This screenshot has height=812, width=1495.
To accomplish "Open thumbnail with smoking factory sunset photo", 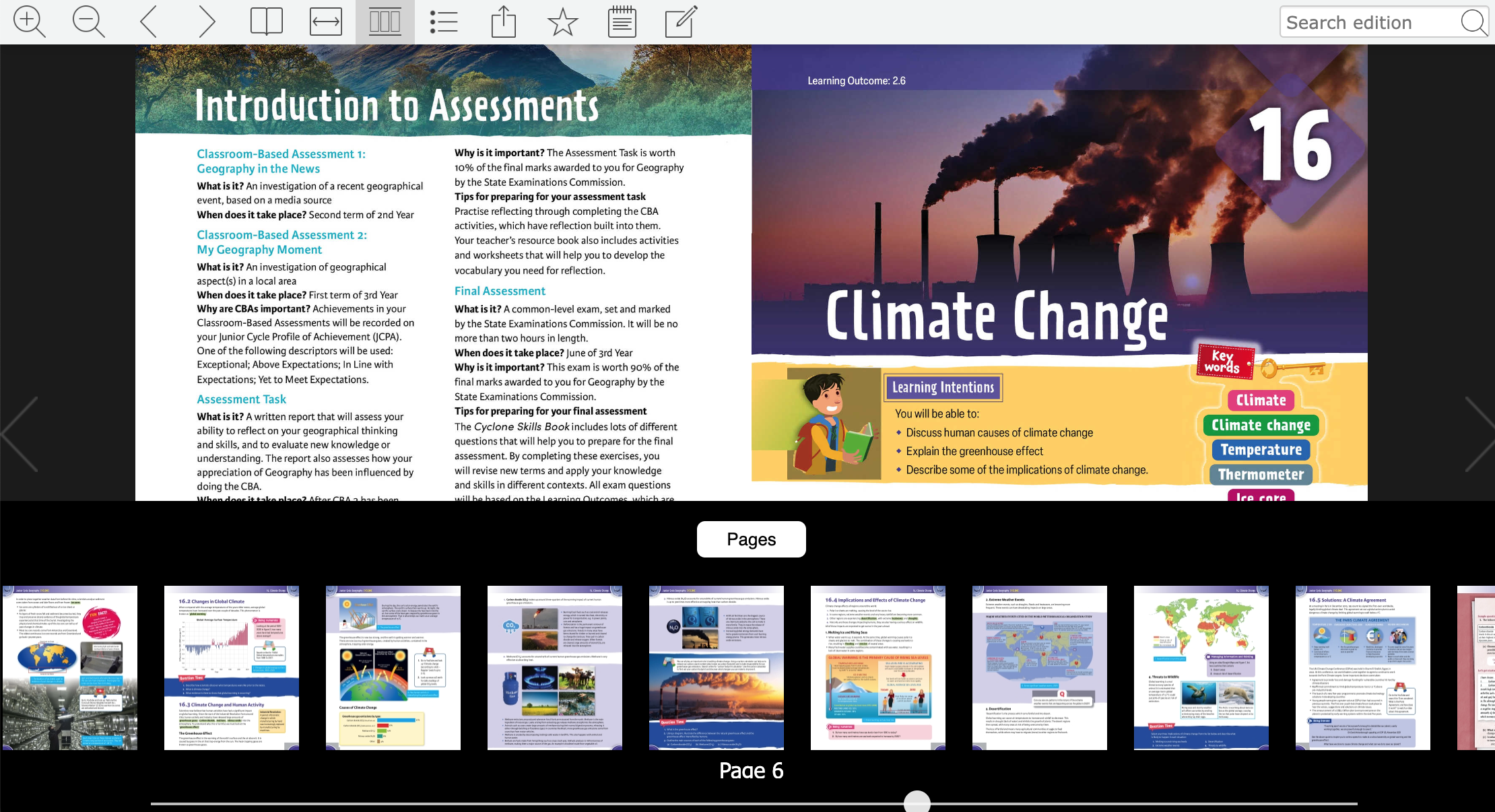I will pos(717,668).
